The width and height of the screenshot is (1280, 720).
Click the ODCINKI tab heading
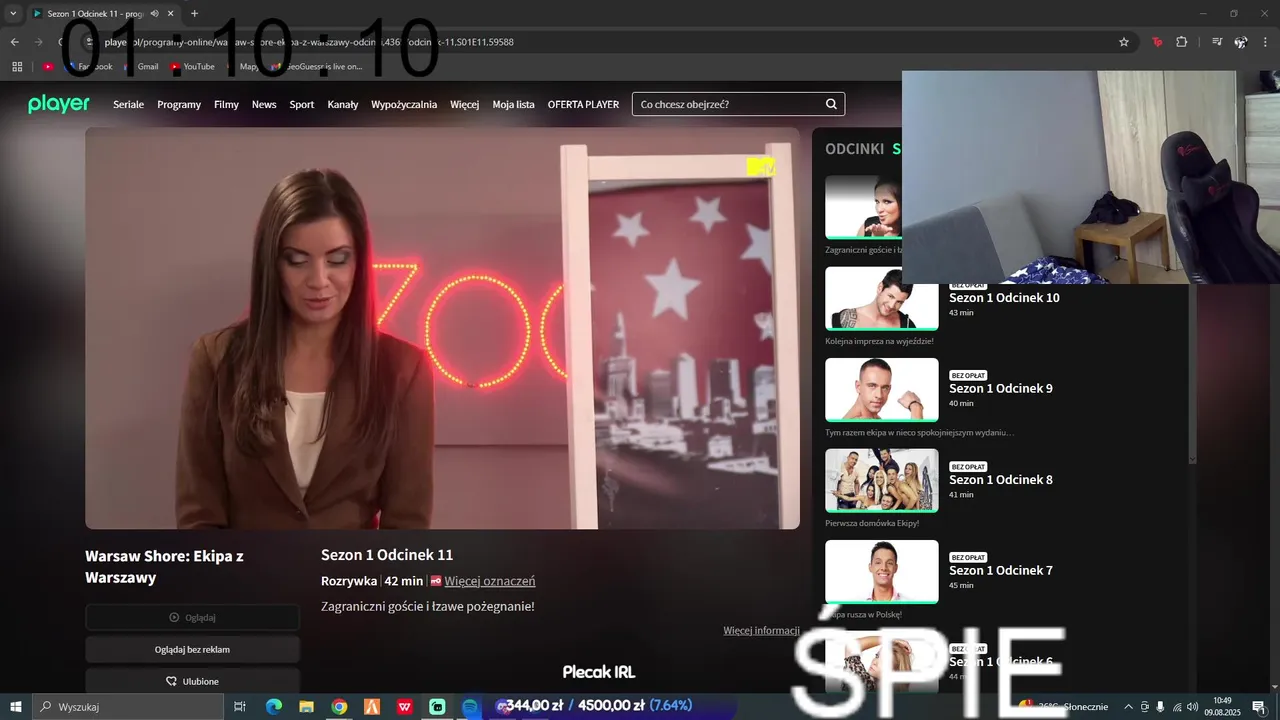pyautogui.click(x=854, y=149)
